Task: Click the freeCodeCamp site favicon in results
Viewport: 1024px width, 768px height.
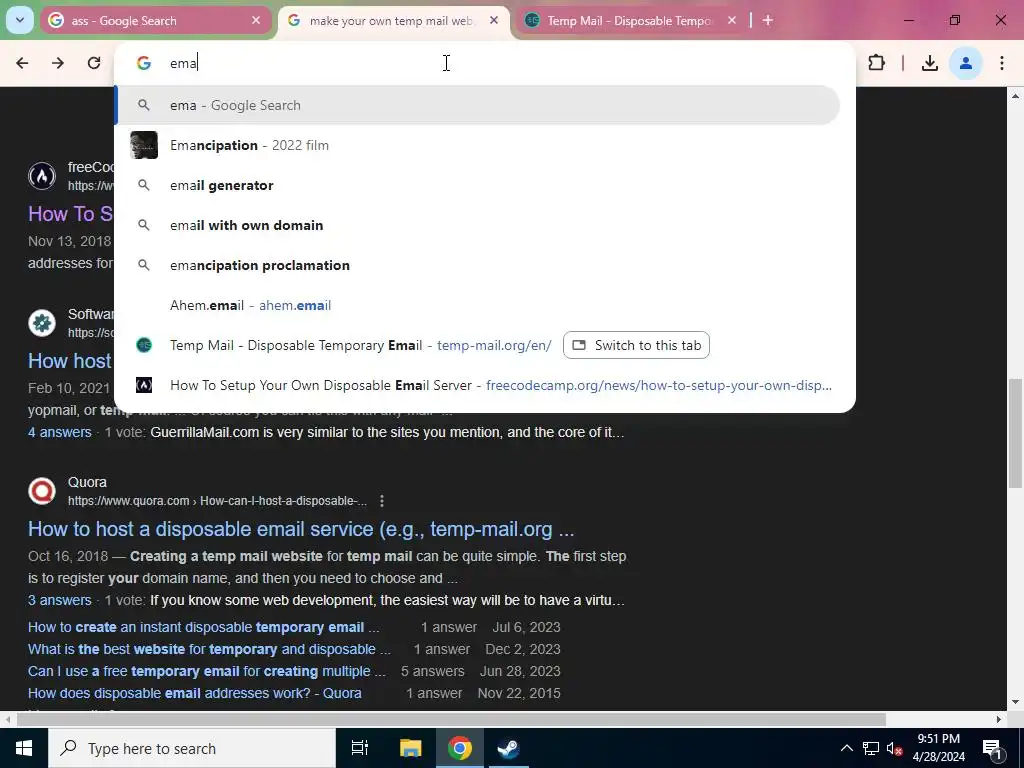Action: click(42, 176)
